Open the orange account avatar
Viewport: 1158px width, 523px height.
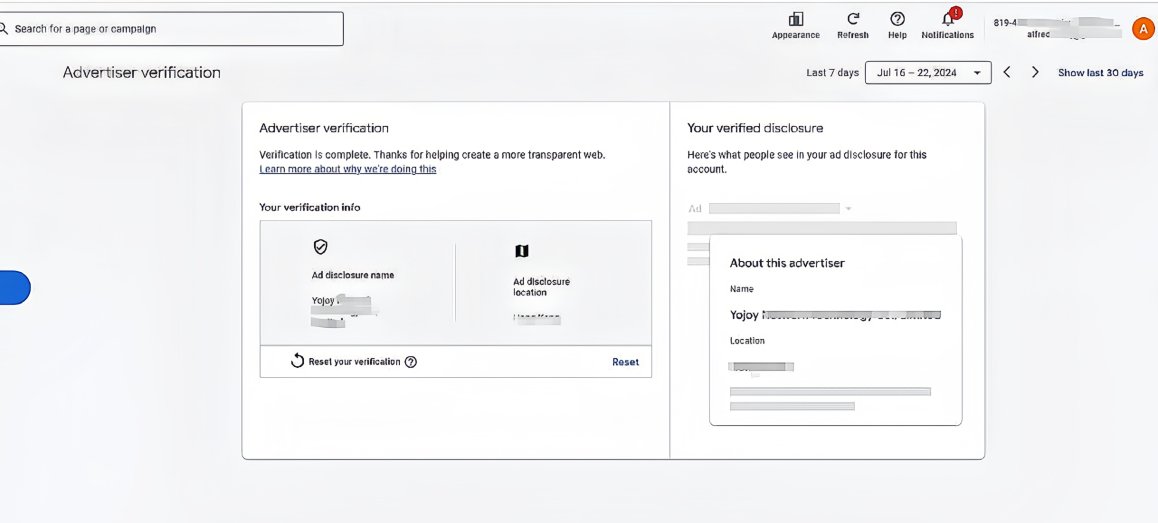pyautogui.click(x=1142, y=28)
